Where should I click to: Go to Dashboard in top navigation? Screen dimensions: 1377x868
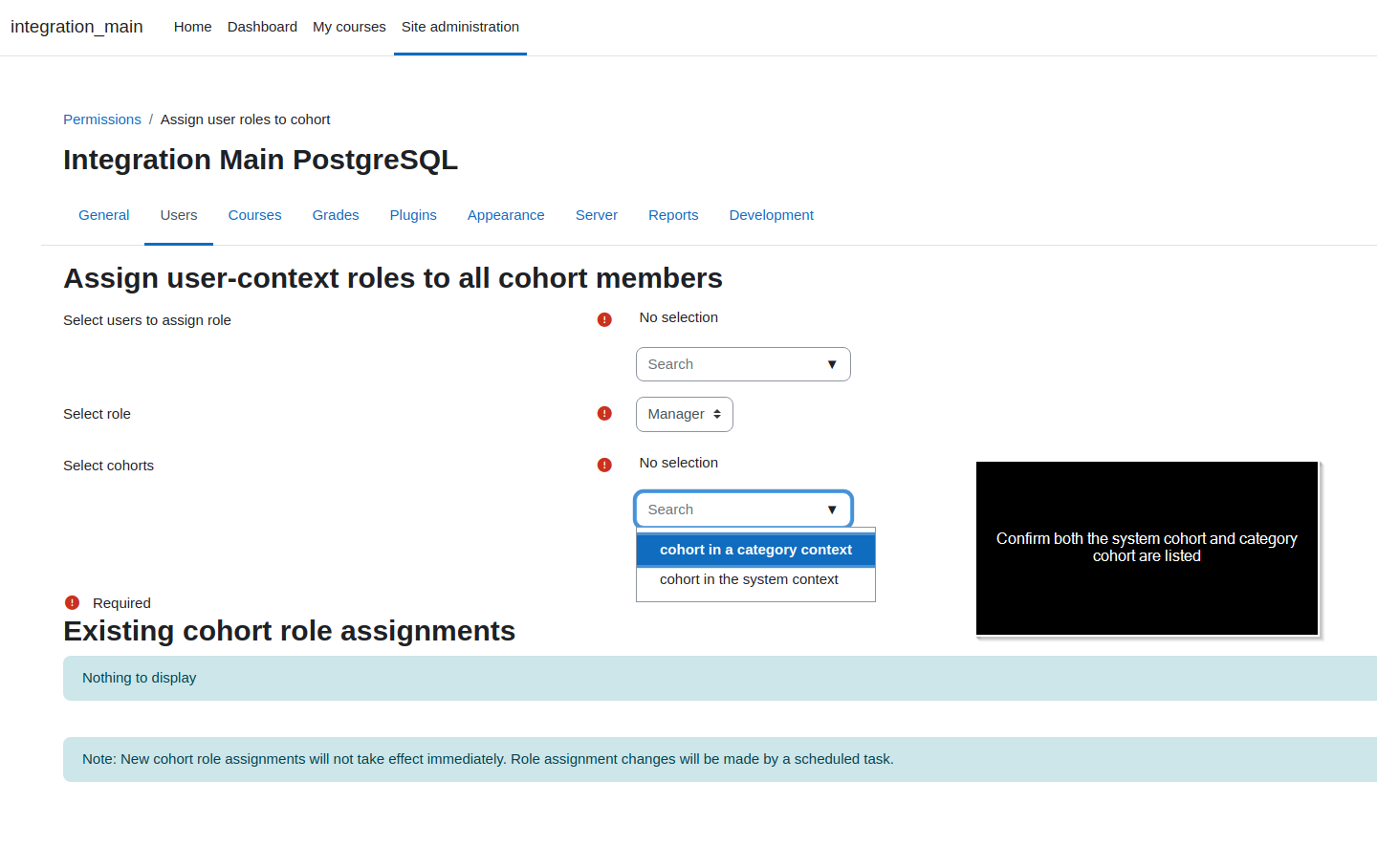[x=262, y=27]
